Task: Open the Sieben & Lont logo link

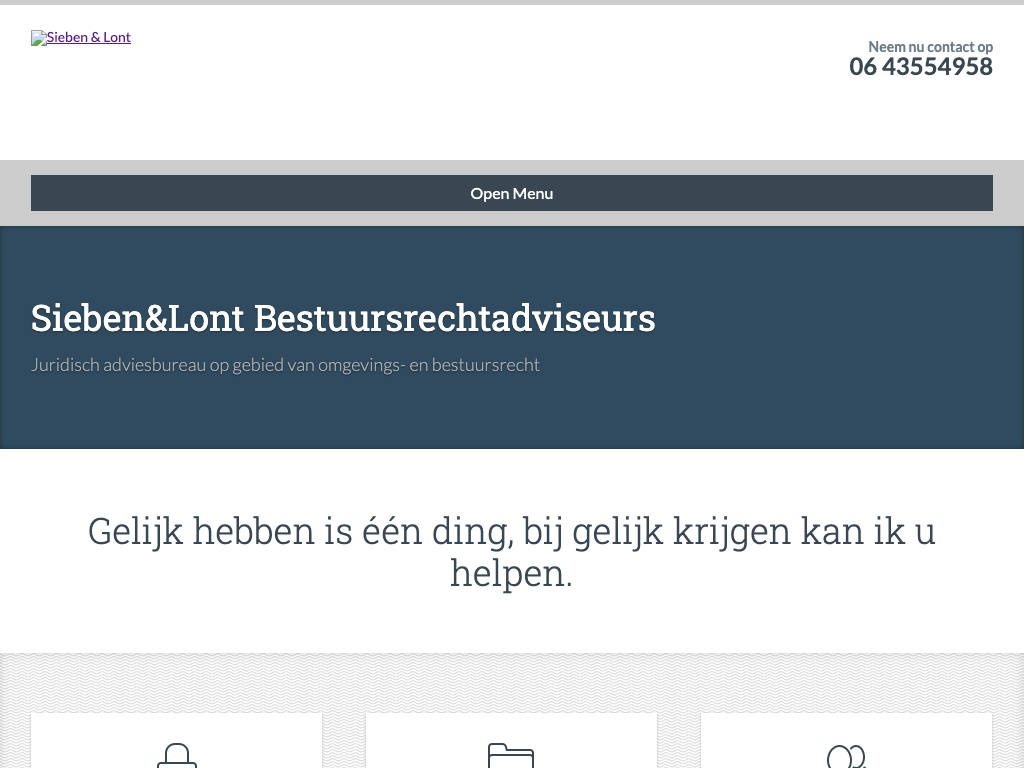Action: coord(88,38)
